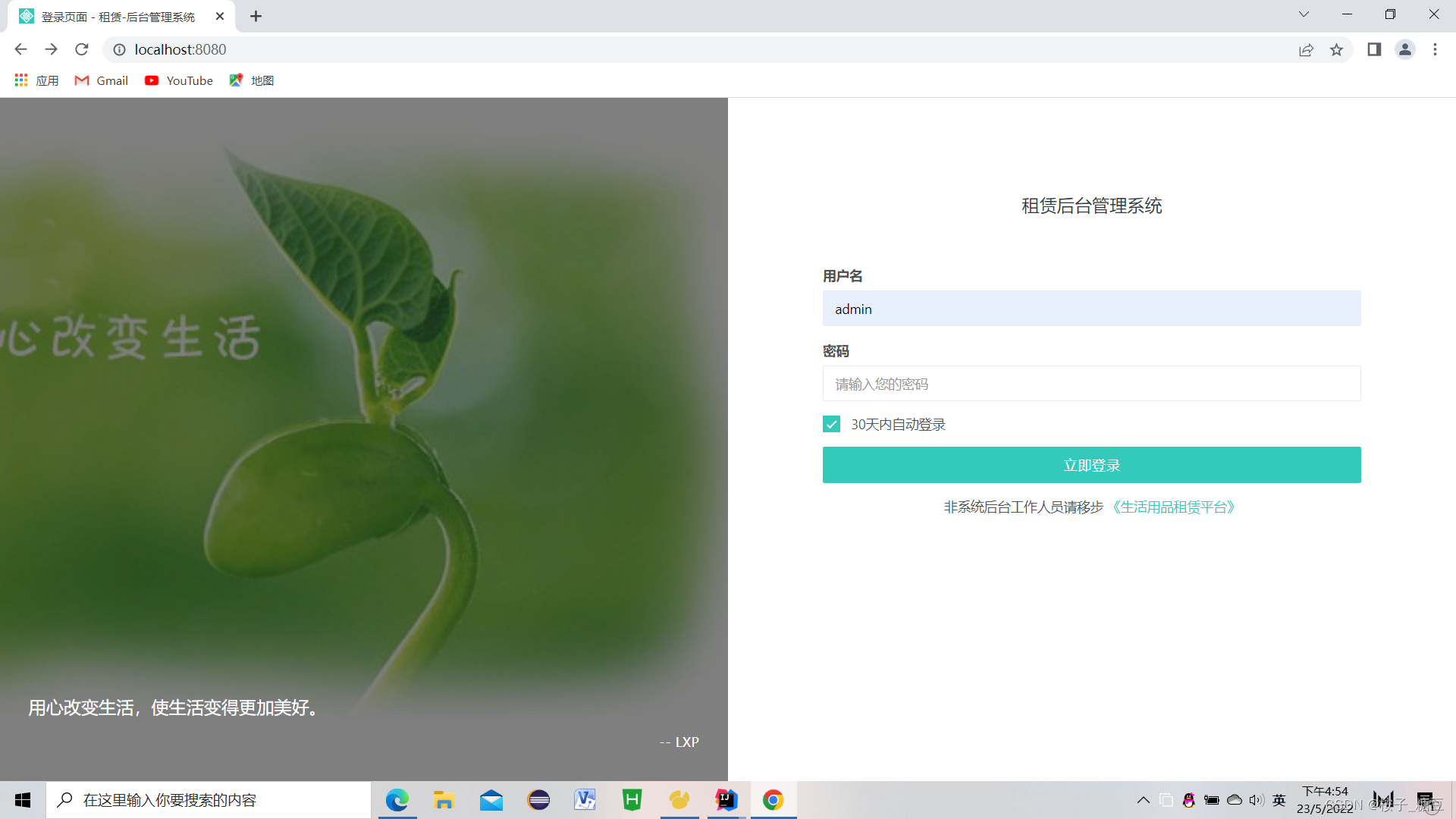Open a new browser tab
The height and width of the screenshot is (819, 1456).
tap(256, 16)
